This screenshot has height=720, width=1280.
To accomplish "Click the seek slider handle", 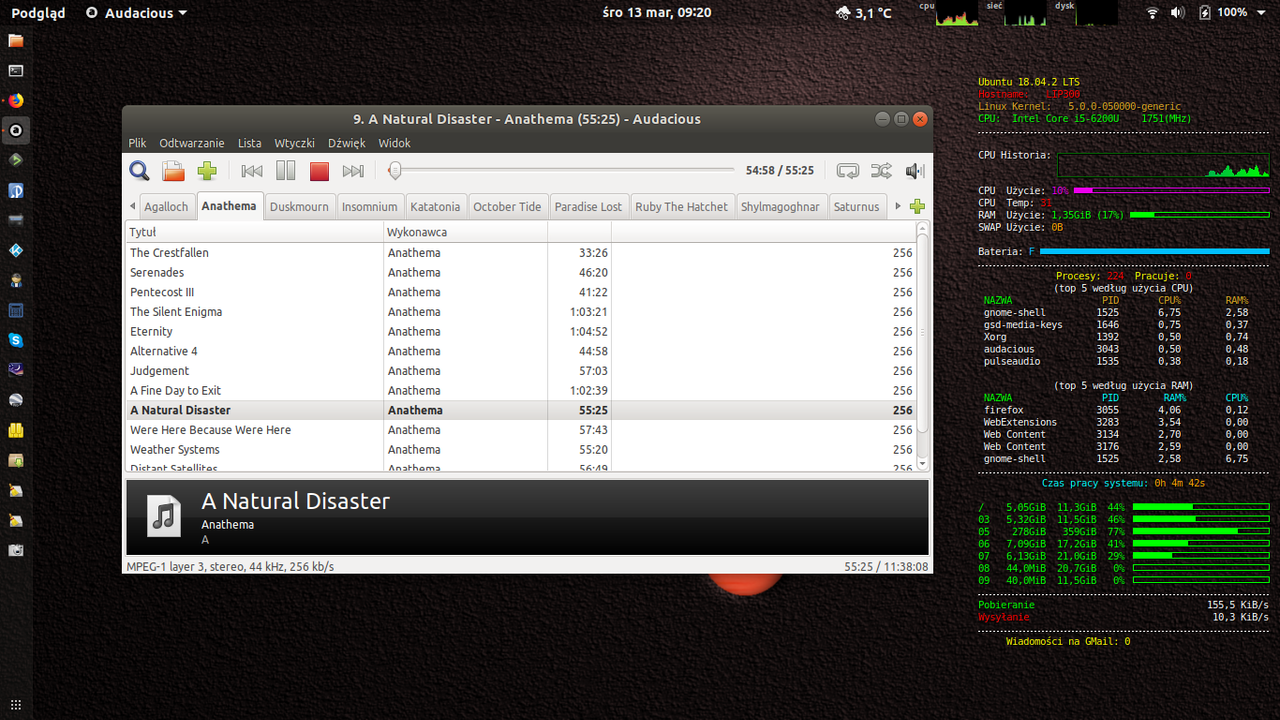I will pos(395,170).
